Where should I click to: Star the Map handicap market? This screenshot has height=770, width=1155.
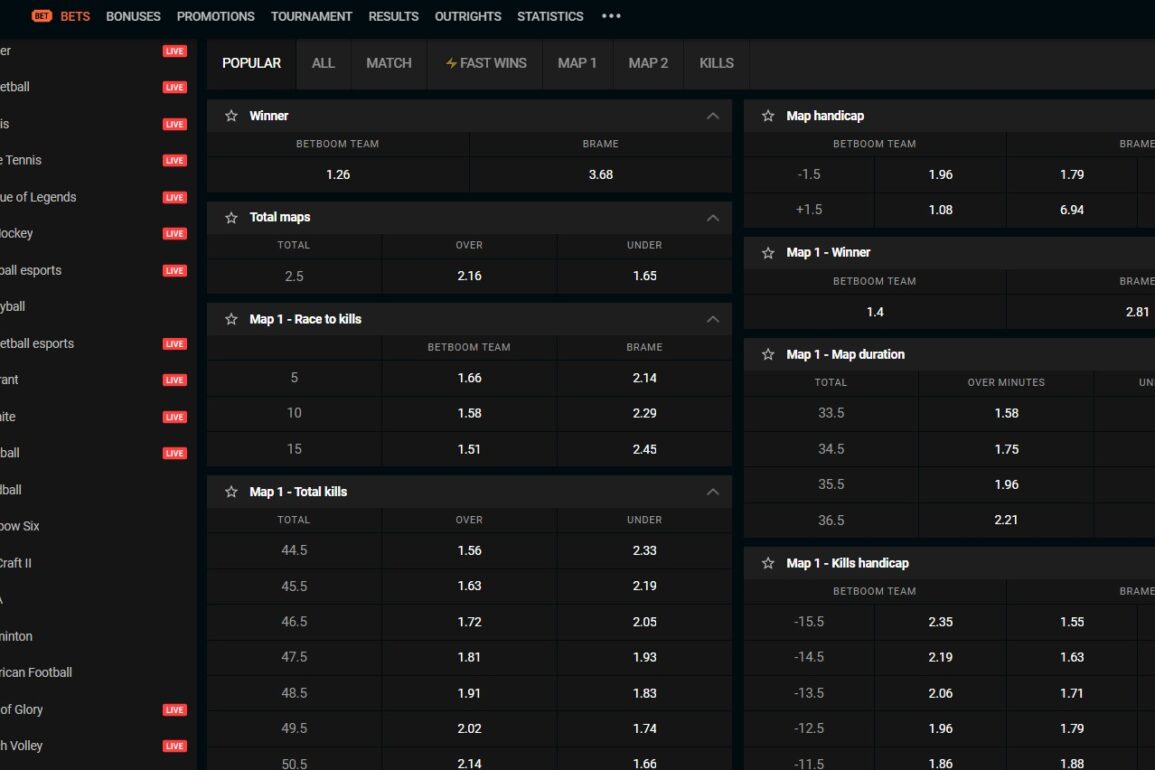point(768,116)
